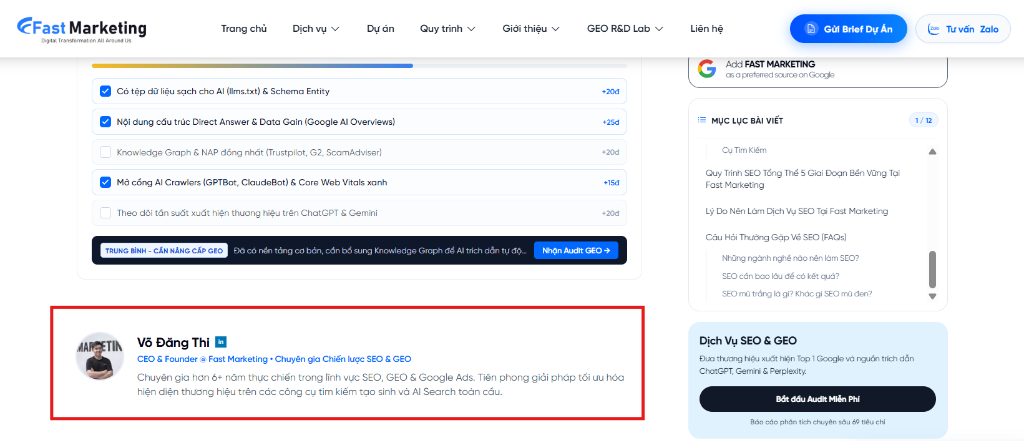Click the list icon beside Mục Lục Bài Viết
Screen dimensions: 1024x441
702,120
